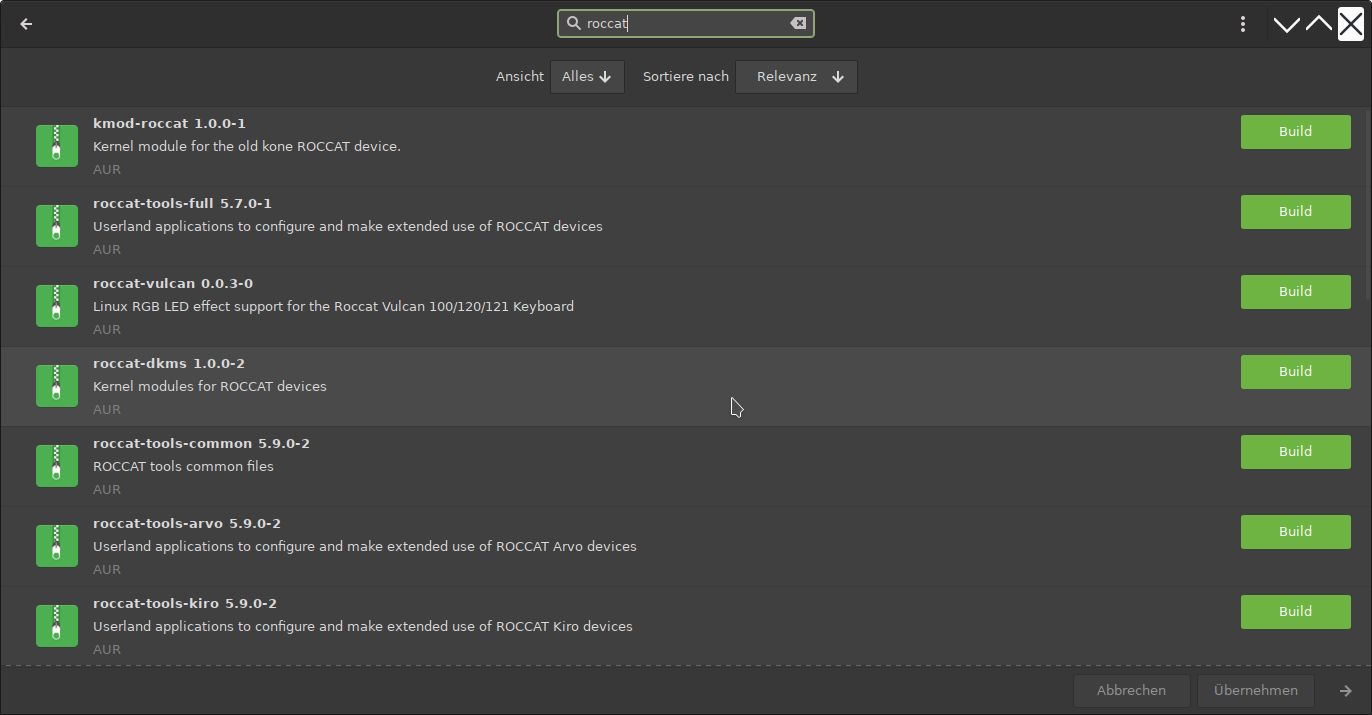
Task: Click the ROCCAT Kiro devices description
Action: click(363, 626)
